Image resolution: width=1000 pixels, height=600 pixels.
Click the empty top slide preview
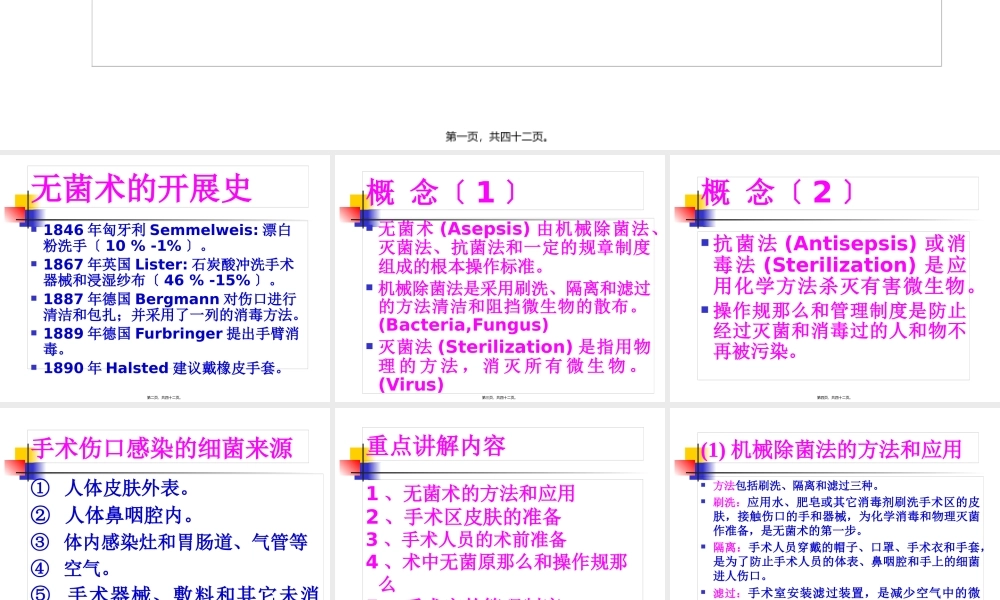[x=516, y=33]
